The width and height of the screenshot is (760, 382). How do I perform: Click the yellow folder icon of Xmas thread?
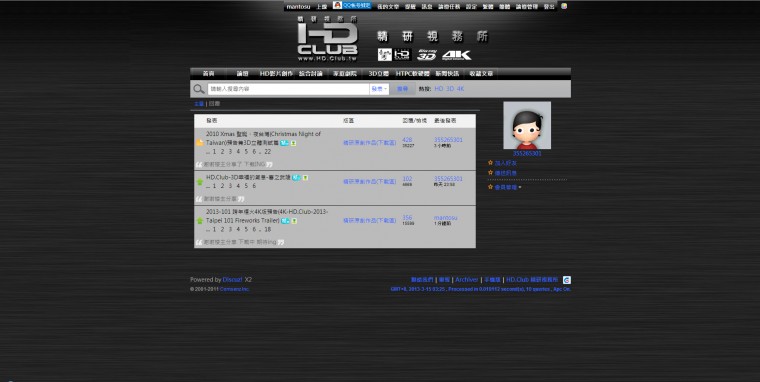click(x=200, y=143)
